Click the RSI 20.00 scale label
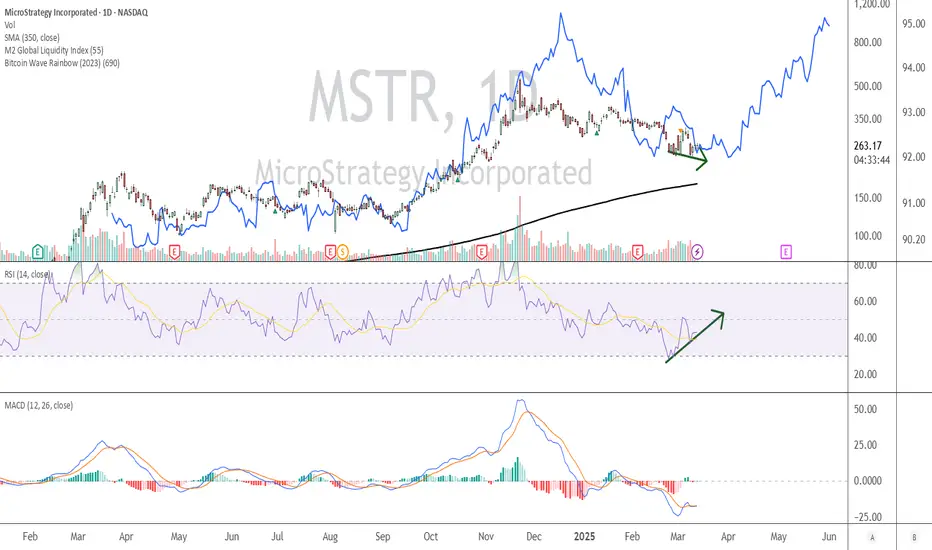 (x=865, y=374)
